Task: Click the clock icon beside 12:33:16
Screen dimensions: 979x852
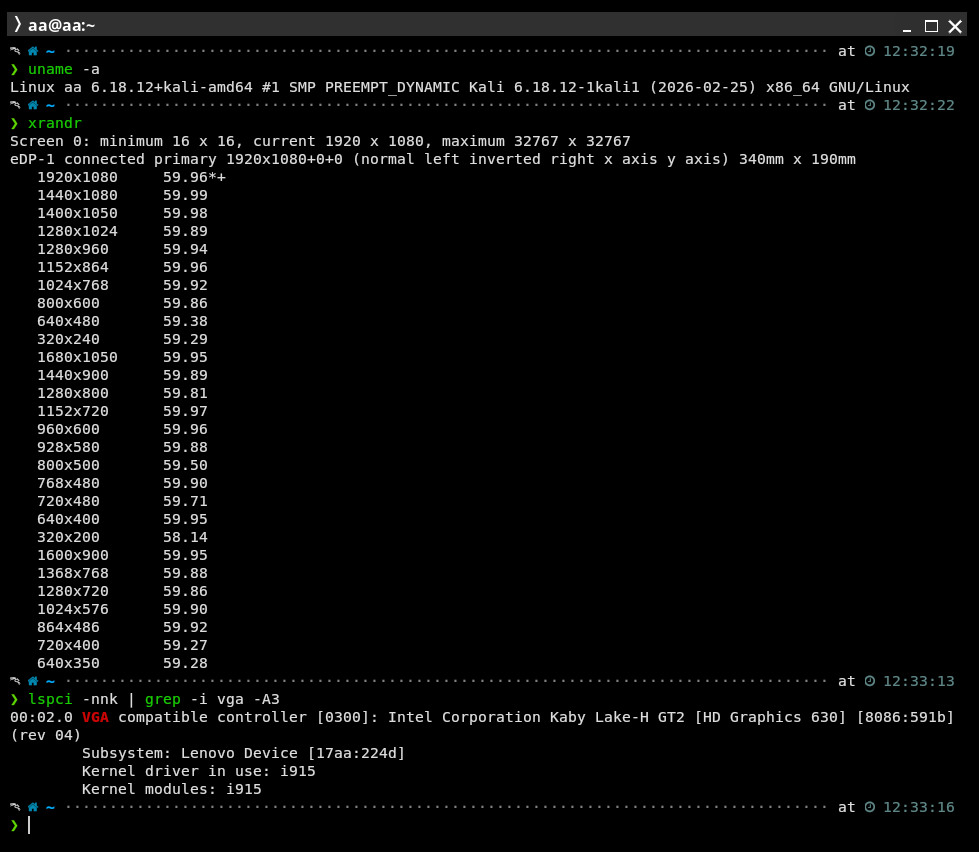Action: (x=870, y=807)
